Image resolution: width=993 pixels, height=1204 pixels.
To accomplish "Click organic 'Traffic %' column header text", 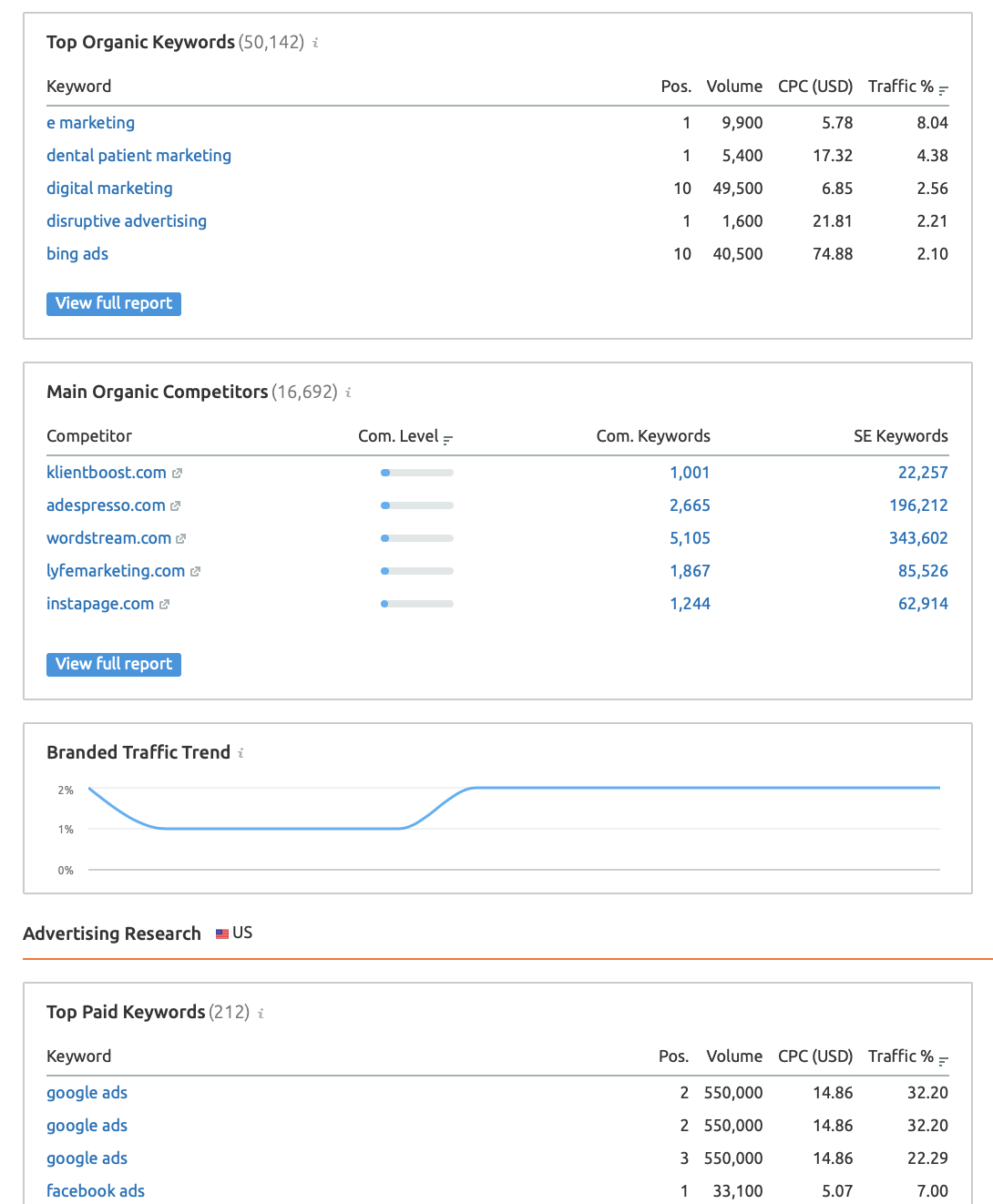I will [901, 87].
